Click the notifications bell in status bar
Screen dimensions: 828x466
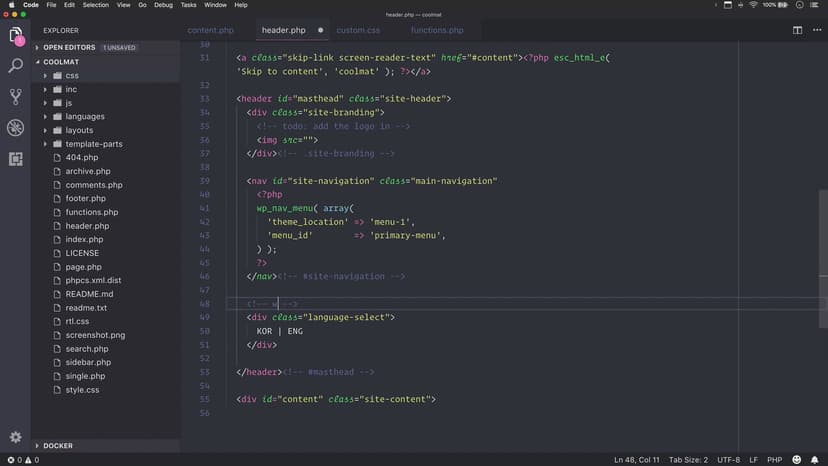(x=815, y=460)
